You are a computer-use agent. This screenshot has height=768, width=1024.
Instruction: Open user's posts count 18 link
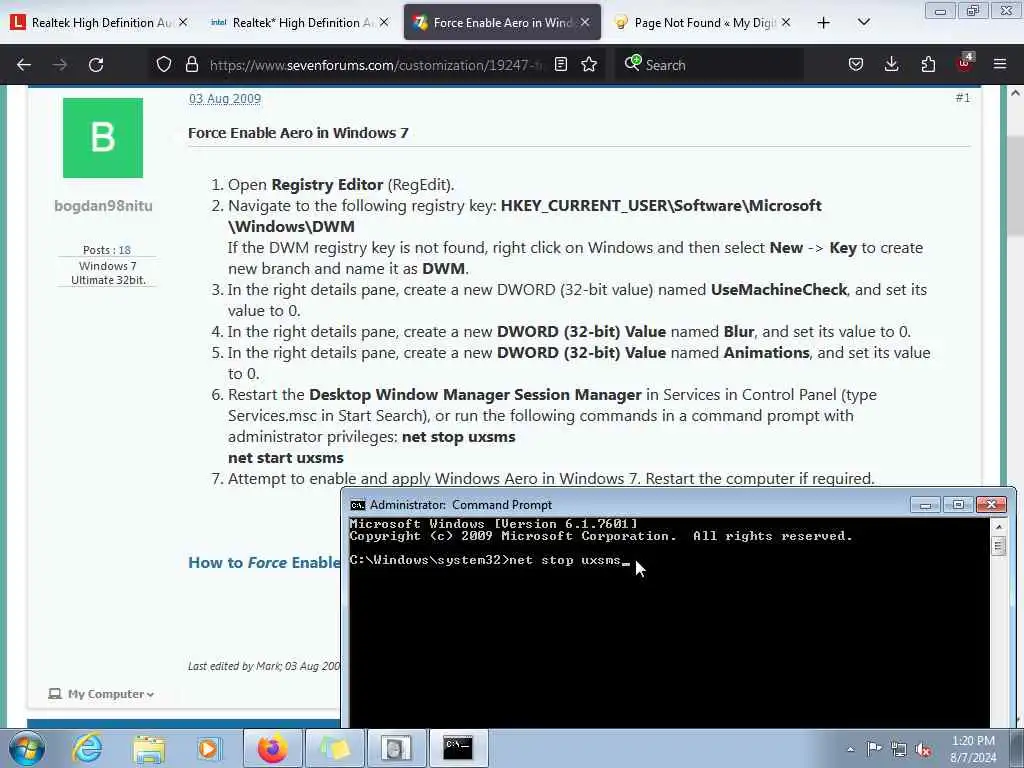click(125, 250)
